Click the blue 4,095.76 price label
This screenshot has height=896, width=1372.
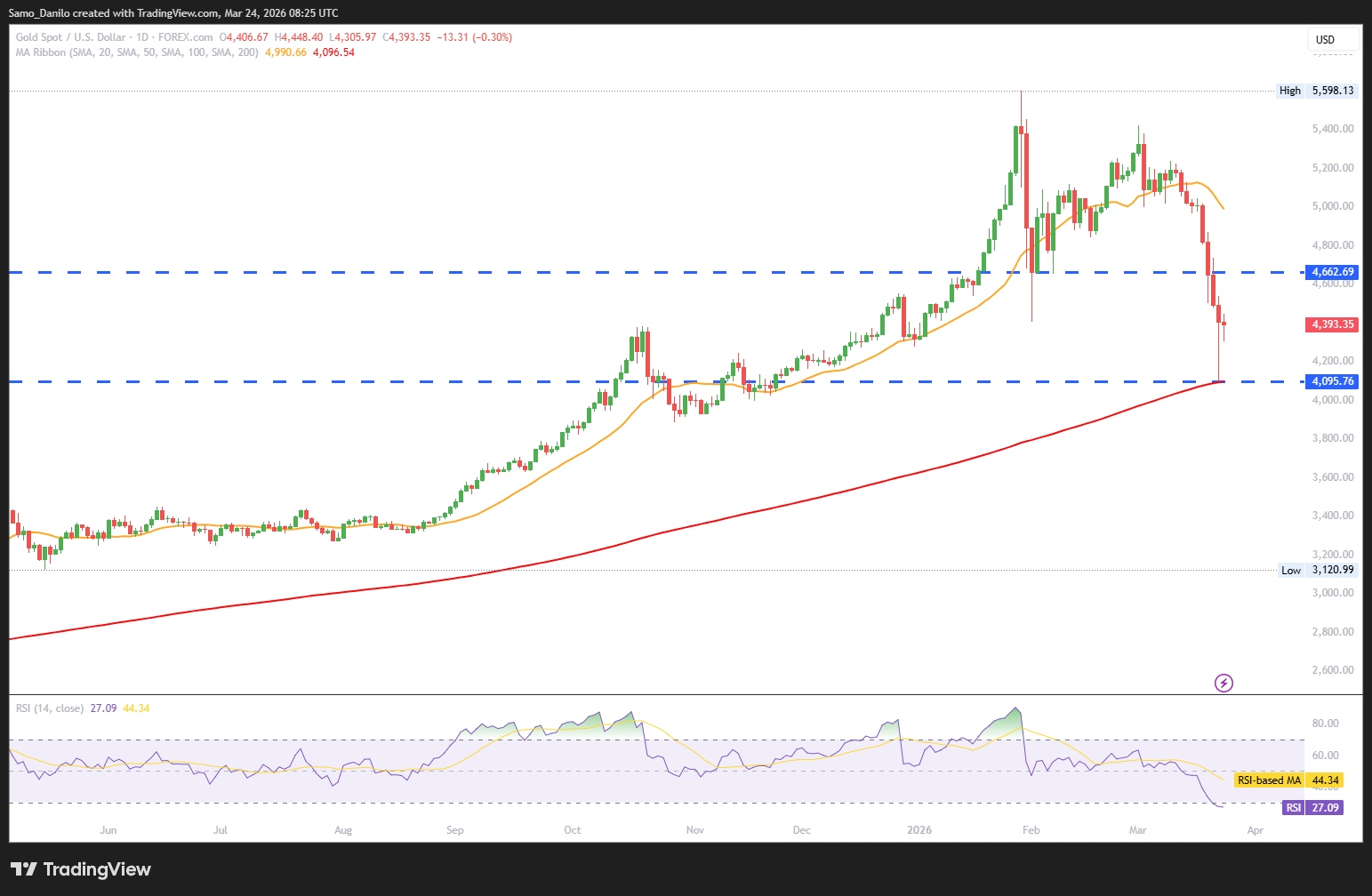coord(1332,381)
